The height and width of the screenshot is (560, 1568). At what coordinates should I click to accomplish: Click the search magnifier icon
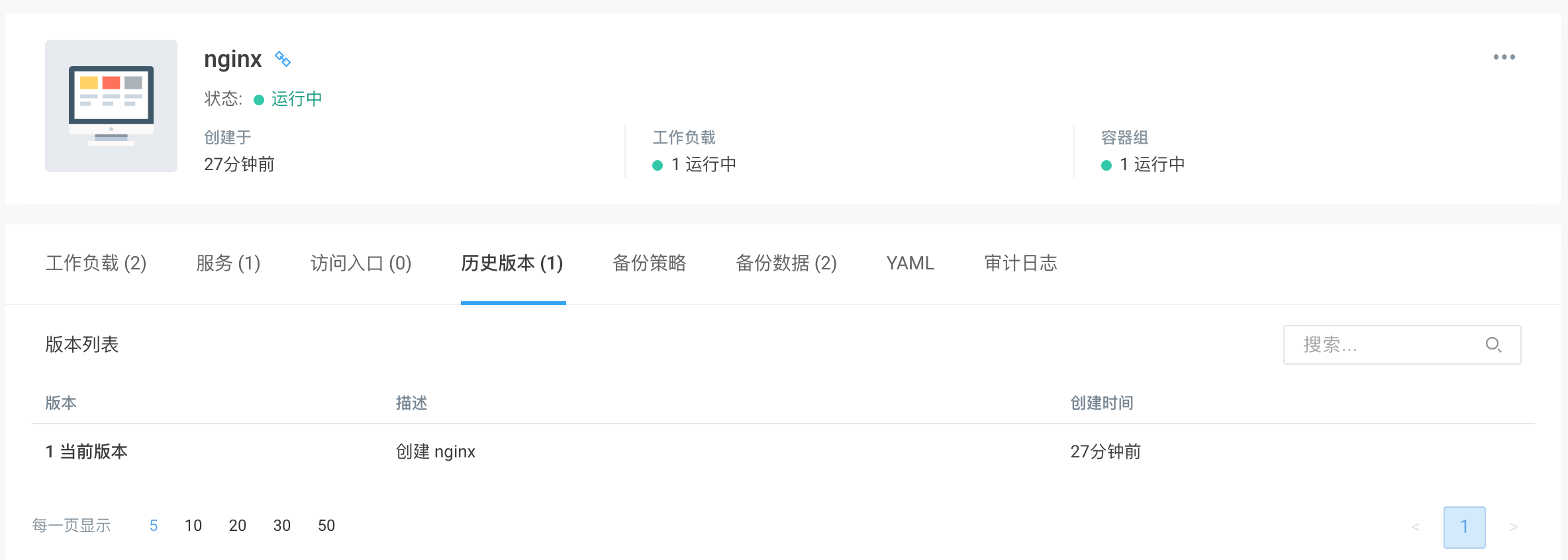pos(1493,345)
